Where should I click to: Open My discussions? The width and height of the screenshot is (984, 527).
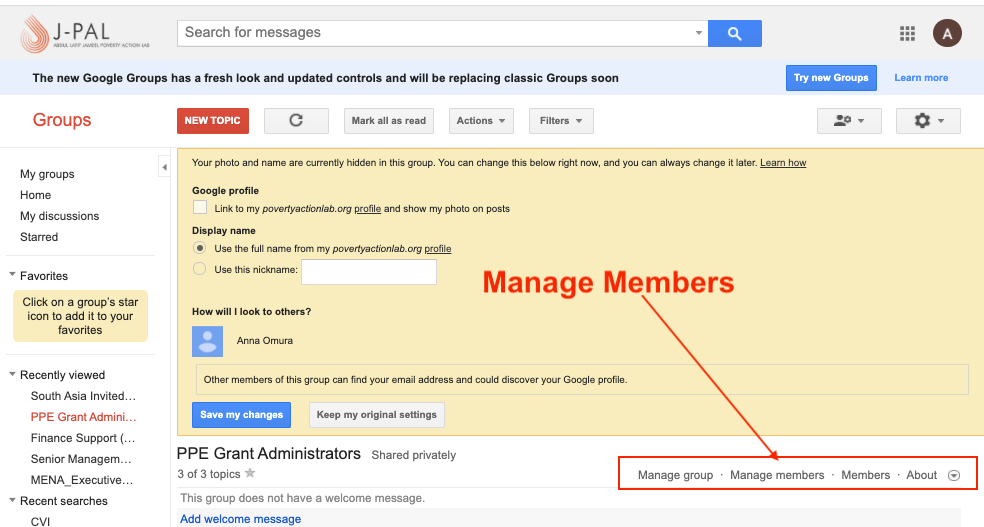click(60, 216)
